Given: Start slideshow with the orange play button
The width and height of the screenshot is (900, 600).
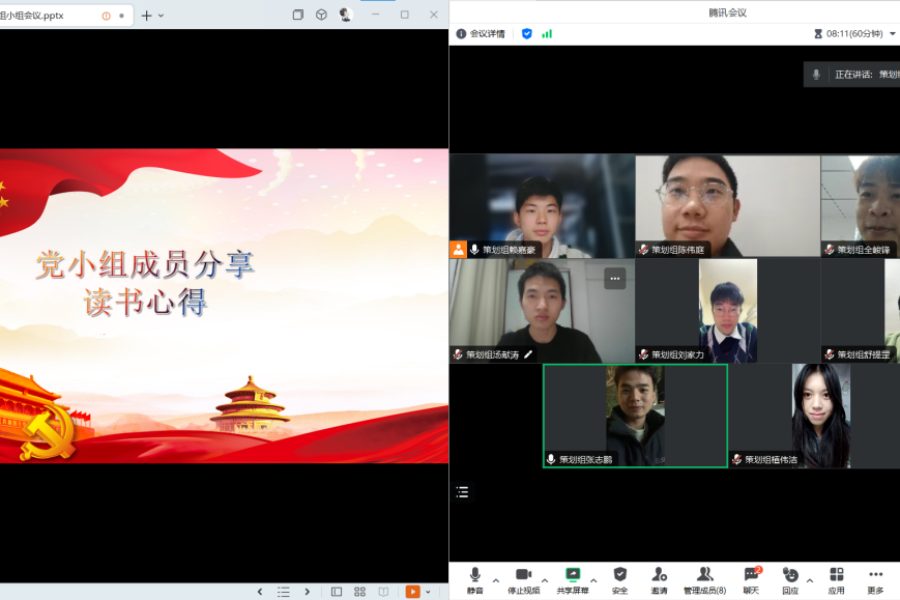Looking at the screenshot, I should tap(412, 592).
